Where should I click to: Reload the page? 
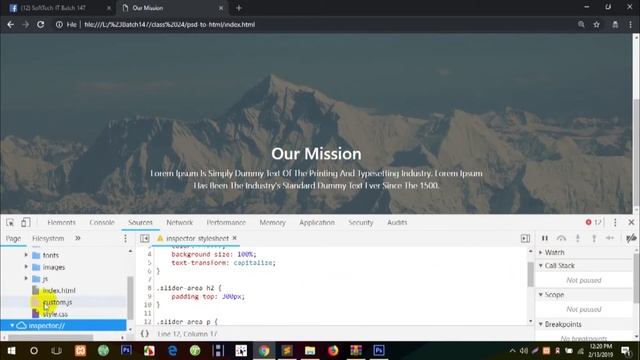tap(40, 24)
